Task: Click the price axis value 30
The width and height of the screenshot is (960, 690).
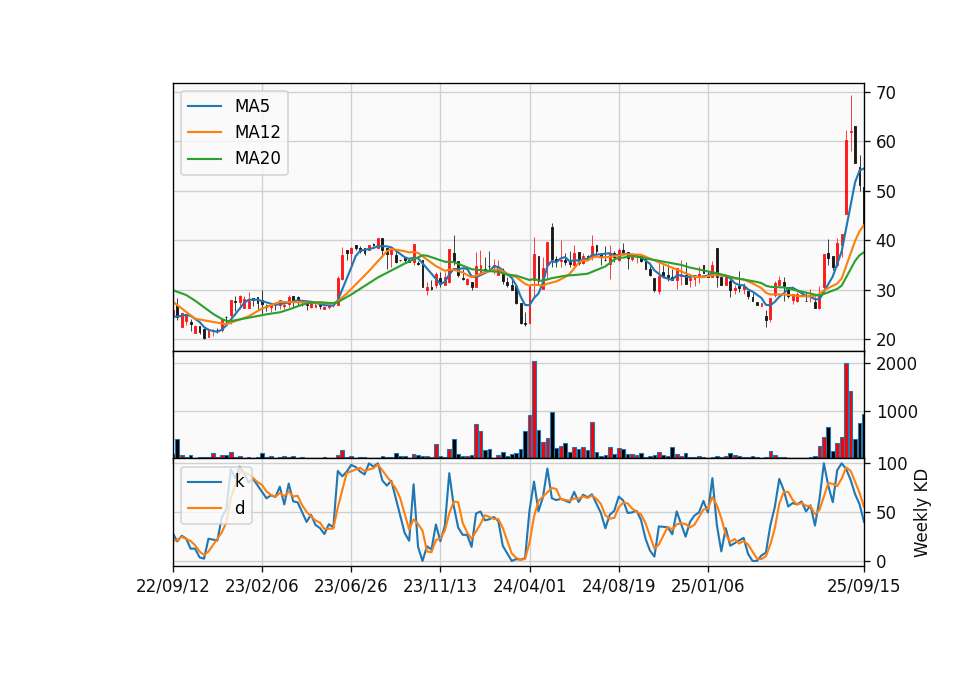Action: tap(886, 291)
